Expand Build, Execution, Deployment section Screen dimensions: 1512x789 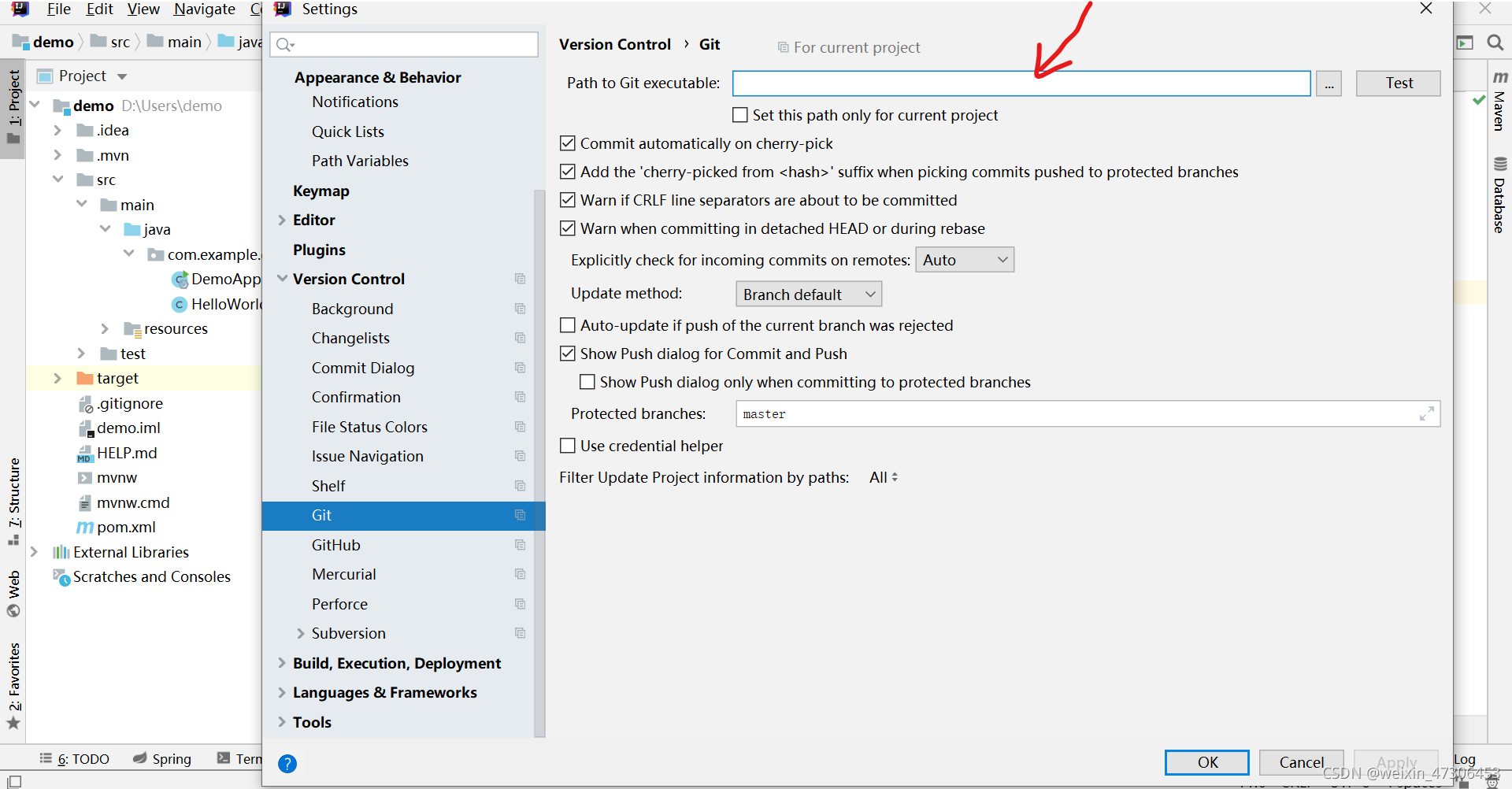282,663
